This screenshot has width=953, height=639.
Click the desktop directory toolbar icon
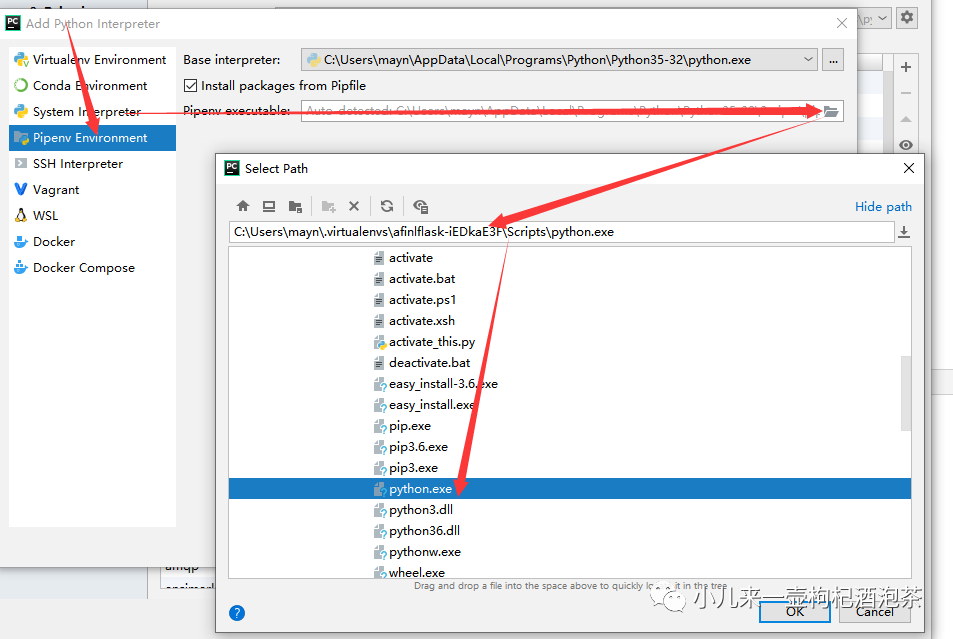click(269, 206)
